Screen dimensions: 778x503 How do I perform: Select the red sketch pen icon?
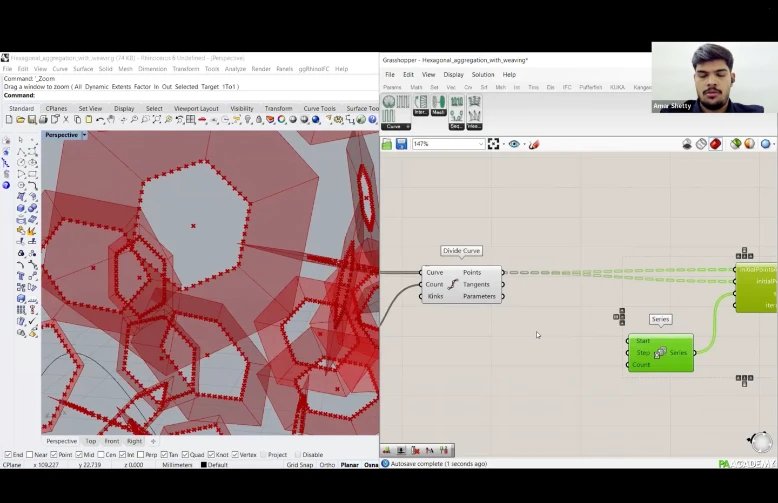tap(534, 144)
